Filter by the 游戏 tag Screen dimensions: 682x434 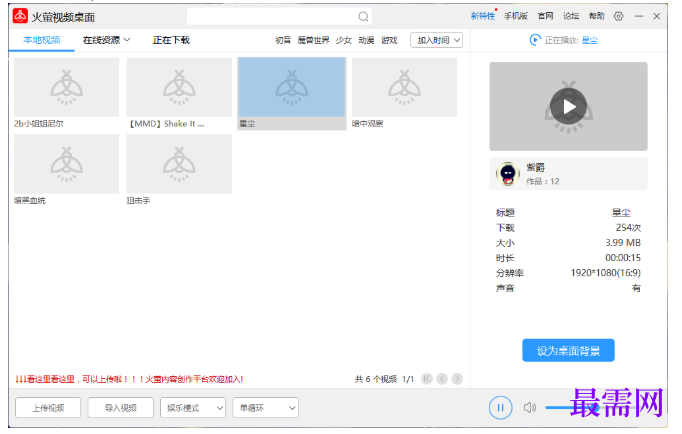[389, 40]
